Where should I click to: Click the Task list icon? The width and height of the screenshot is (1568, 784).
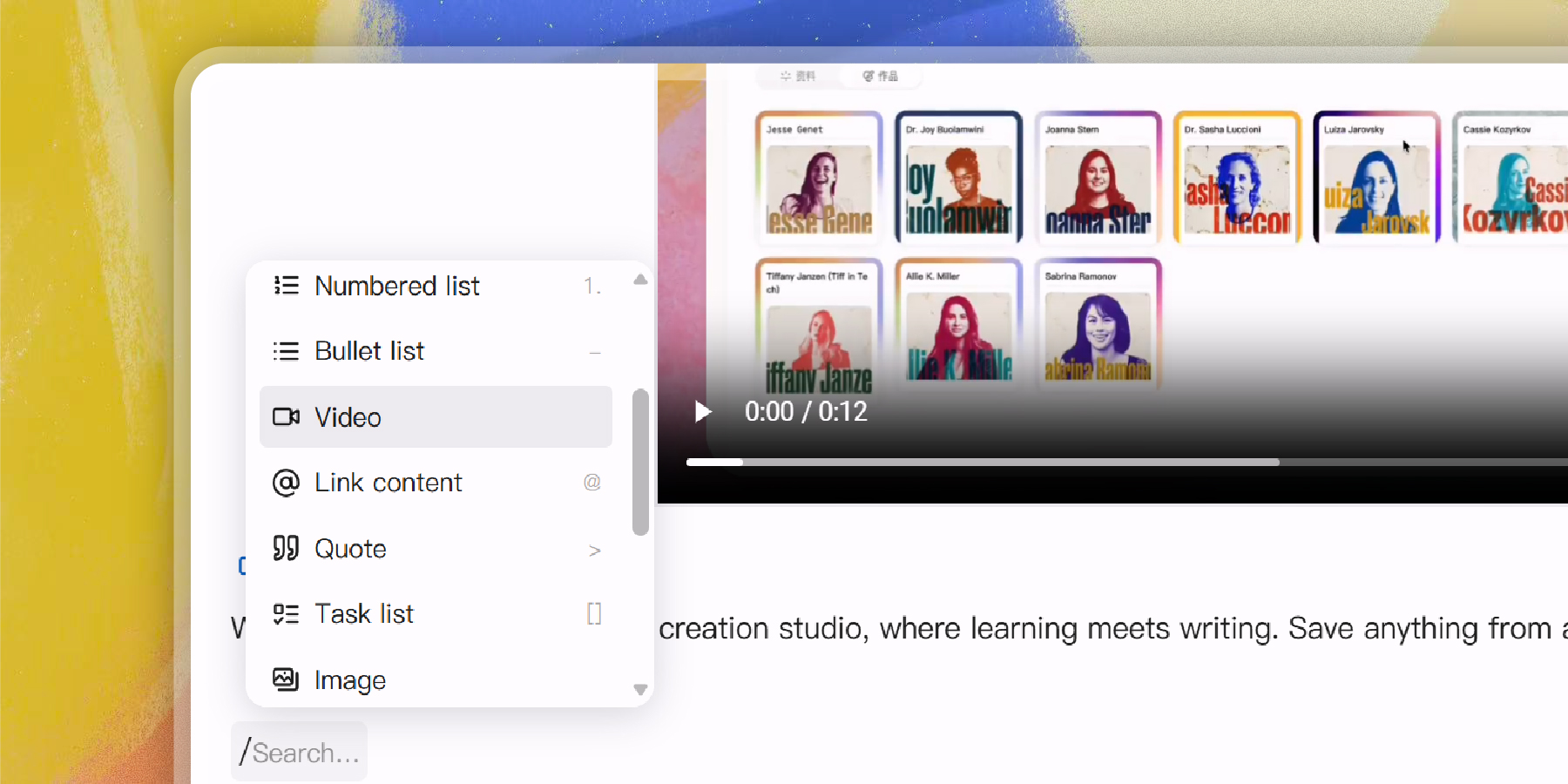(x=286, y=614)
